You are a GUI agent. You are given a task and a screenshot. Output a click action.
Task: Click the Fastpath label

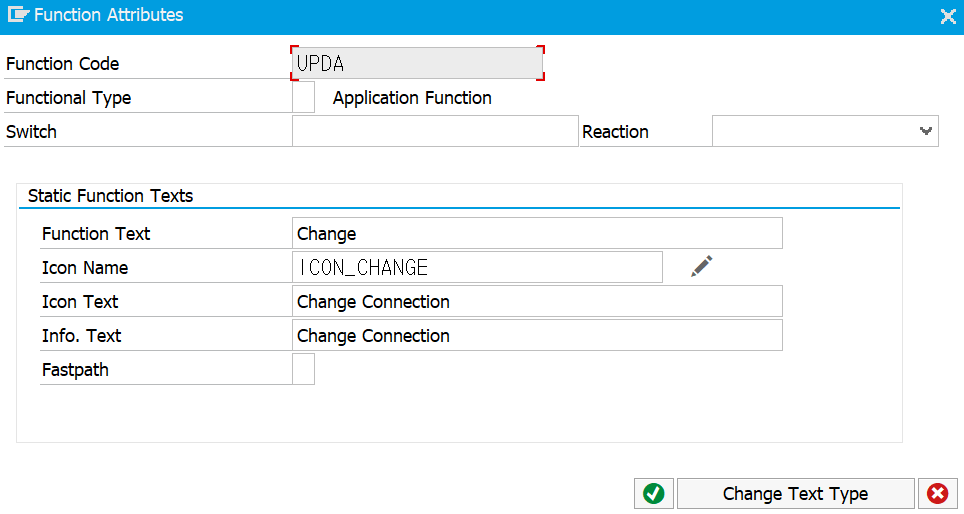point(75,370)
